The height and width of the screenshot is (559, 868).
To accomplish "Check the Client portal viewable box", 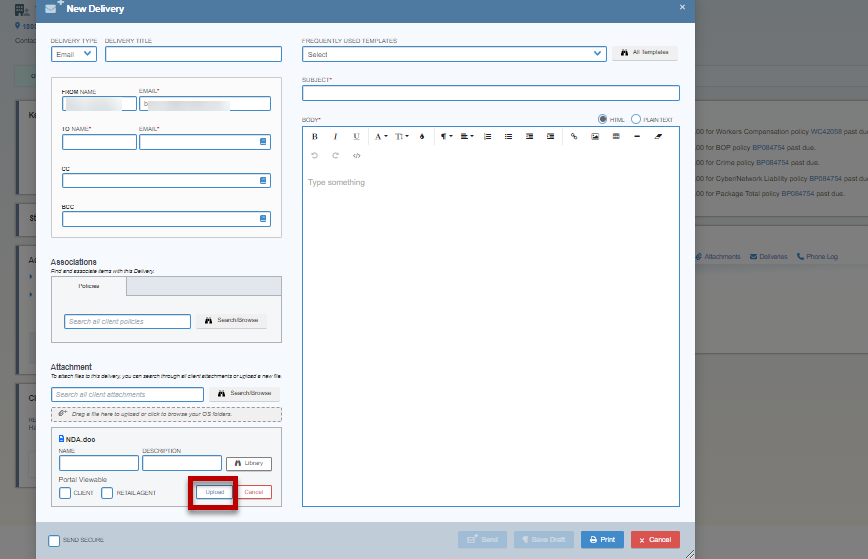I will tap(65, 493).
